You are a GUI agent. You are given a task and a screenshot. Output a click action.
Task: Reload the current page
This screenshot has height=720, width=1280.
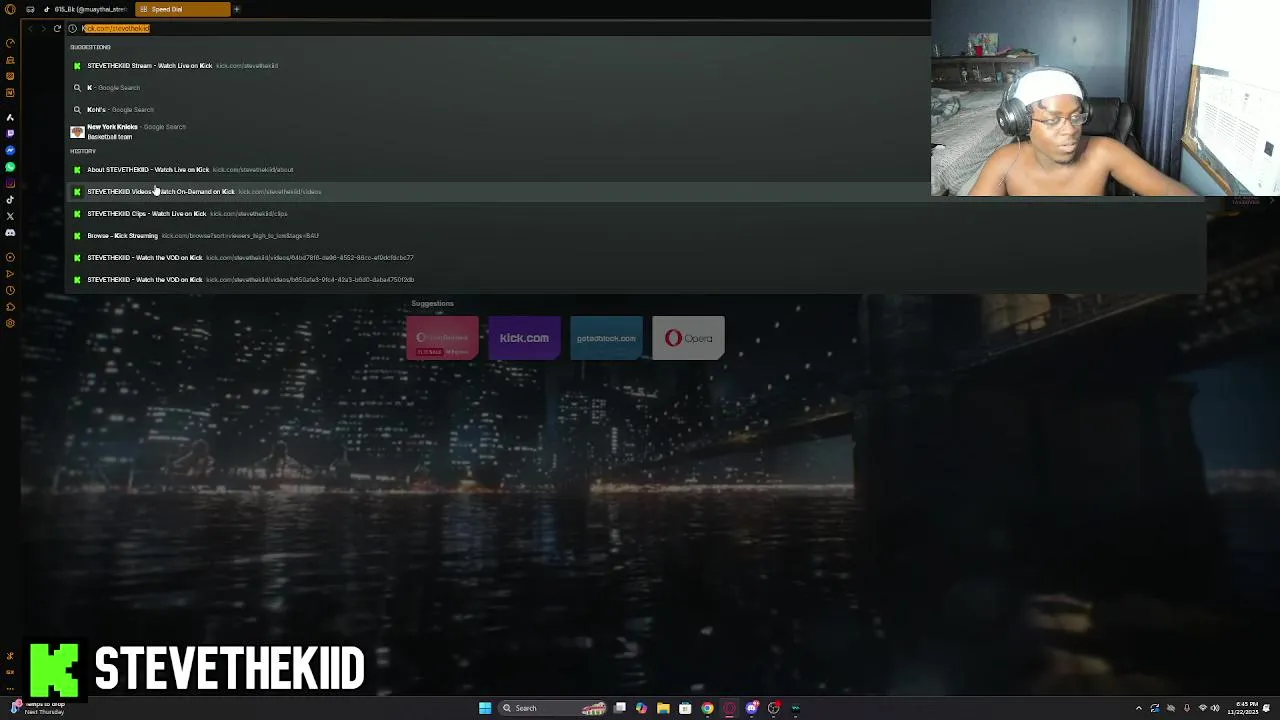57,28
